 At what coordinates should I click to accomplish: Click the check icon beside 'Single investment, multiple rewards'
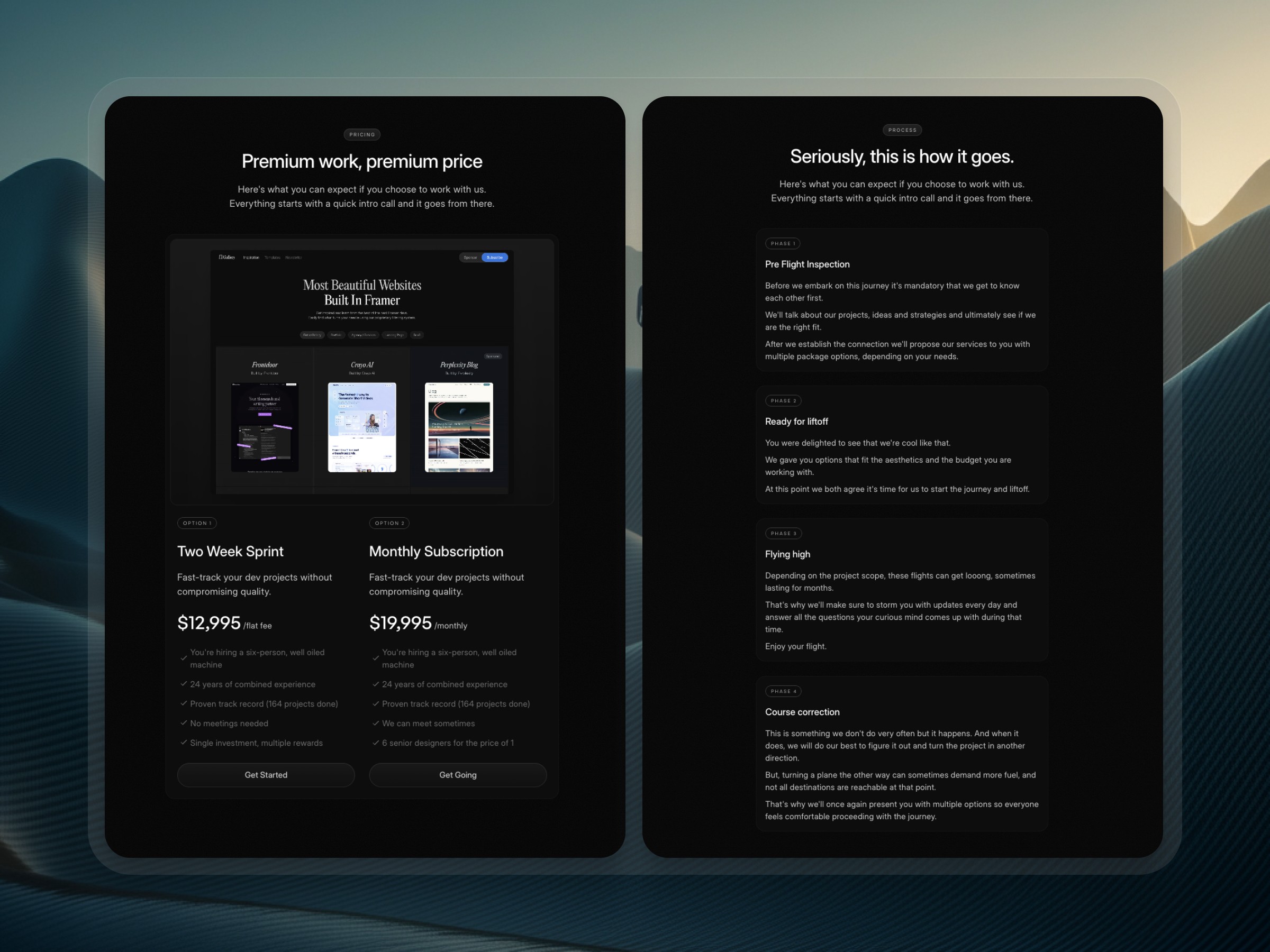click(184, 743)
